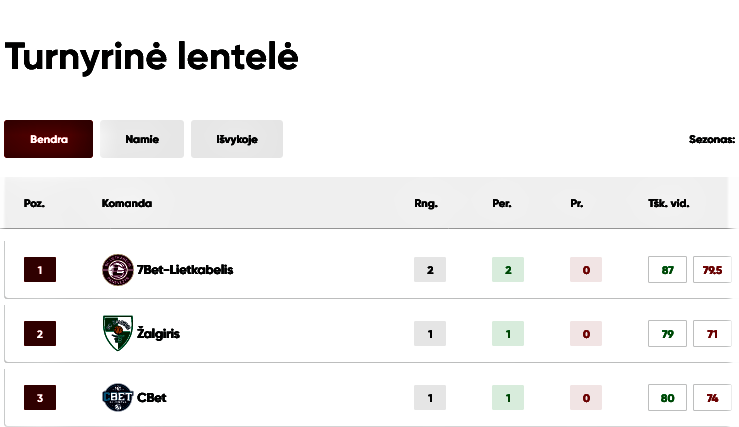Switch to the Išvykoje tab
Viewport: 739px width, 427px height.
pos(237,139)
